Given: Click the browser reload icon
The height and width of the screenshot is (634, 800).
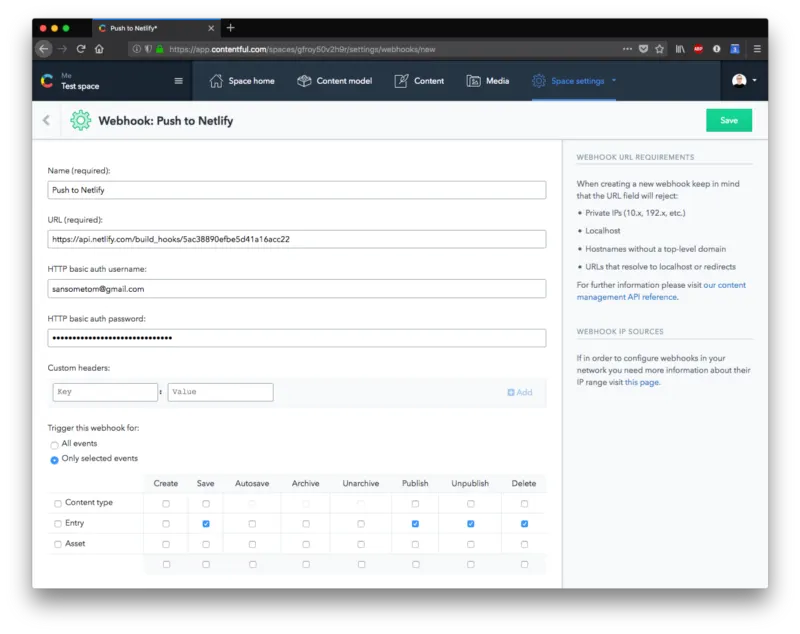Looking at the screenshot, I should pyautogui.click(x=81, y=49).
